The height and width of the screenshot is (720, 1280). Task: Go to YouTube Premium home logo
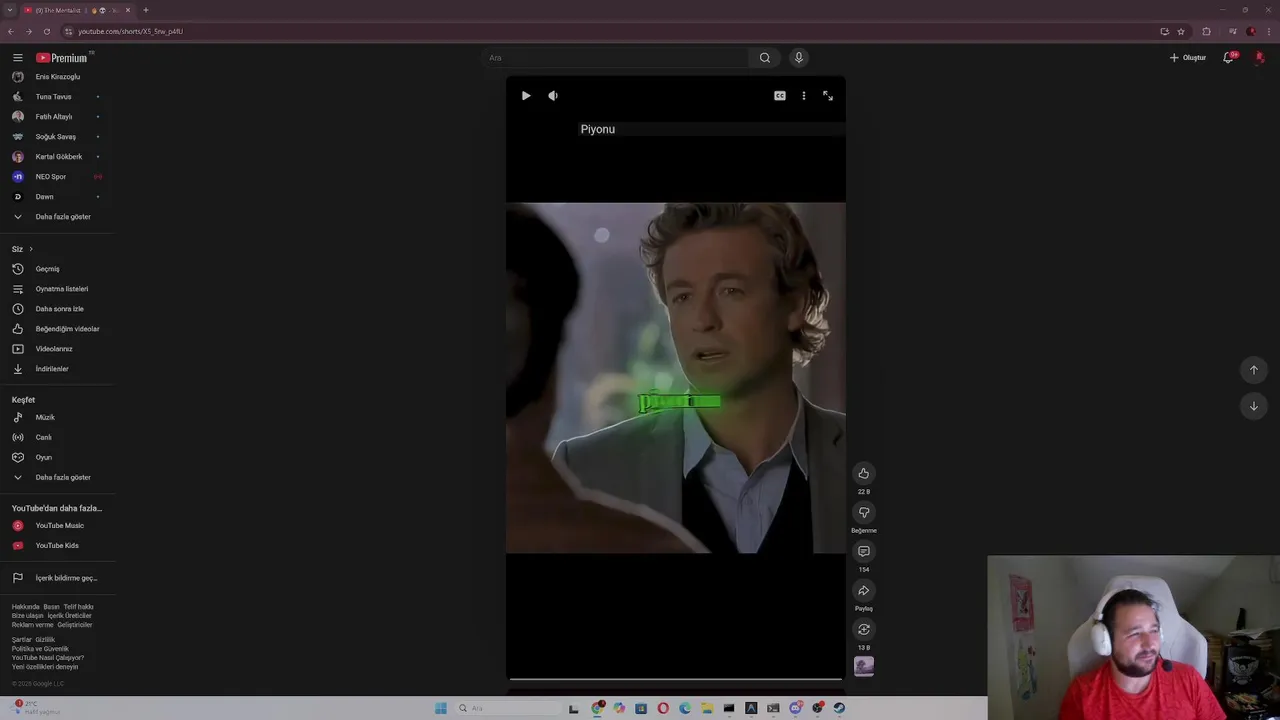point(62,58)
